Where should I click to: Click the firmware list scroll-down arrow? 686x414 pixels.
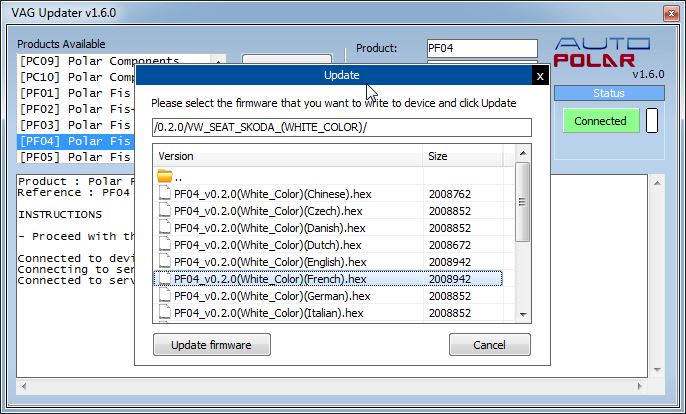pos(523,315)
